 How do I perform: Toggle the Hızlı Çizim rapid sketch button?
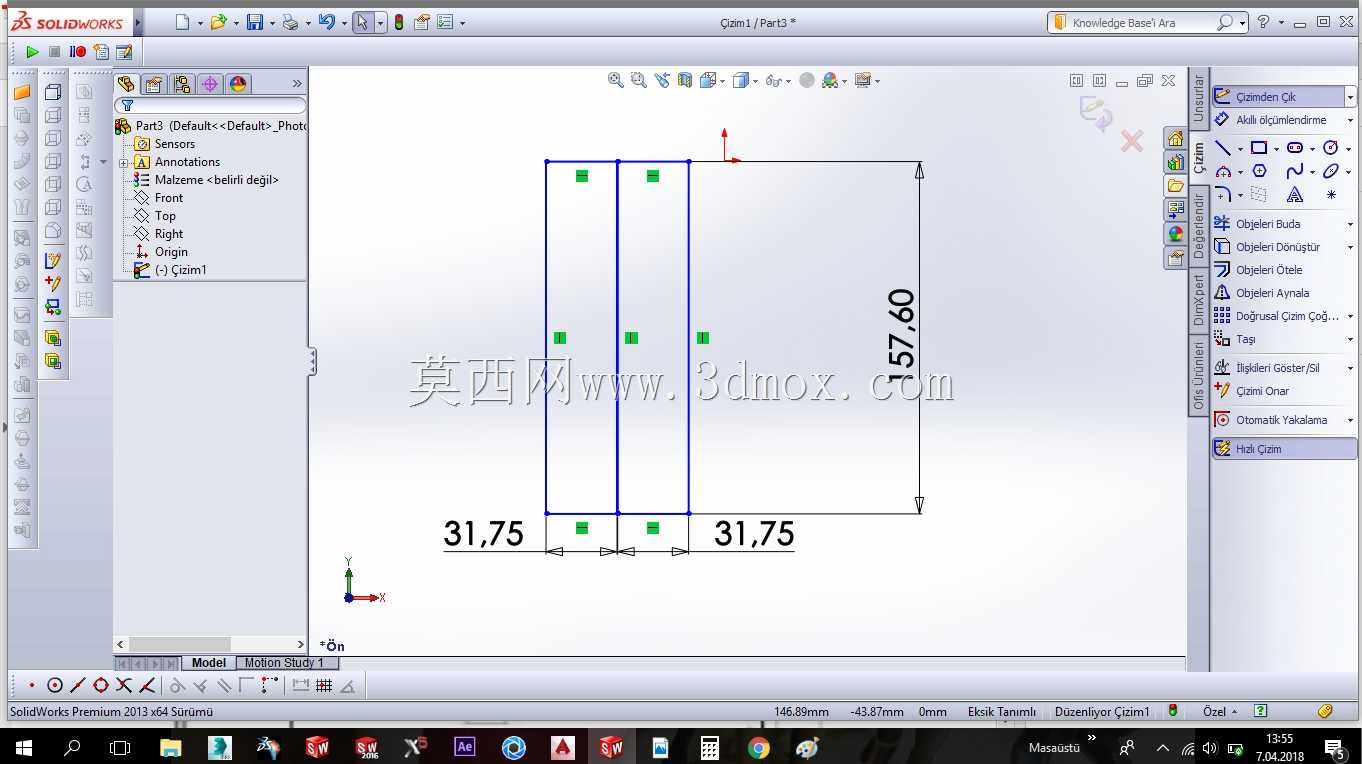[1284, 449]
